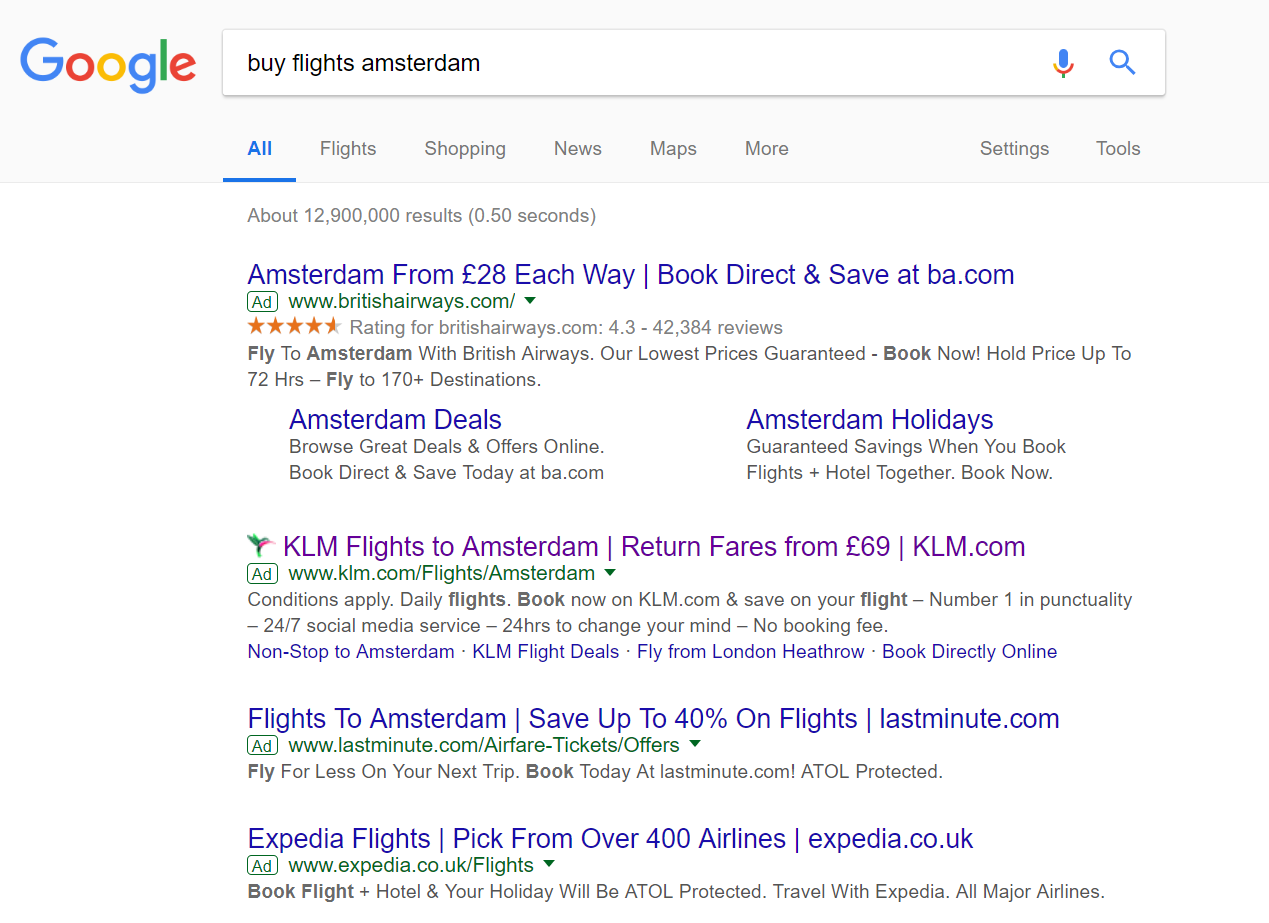
Task: Click the About 12,900,000 results text
Action: tap(421, 216)
